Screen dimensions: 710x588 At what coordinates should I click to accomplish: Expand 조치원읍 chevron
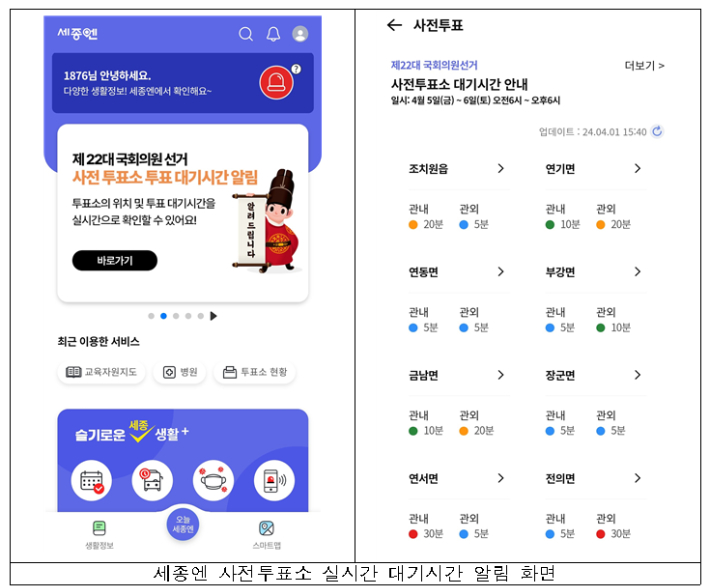coord(500,168)
